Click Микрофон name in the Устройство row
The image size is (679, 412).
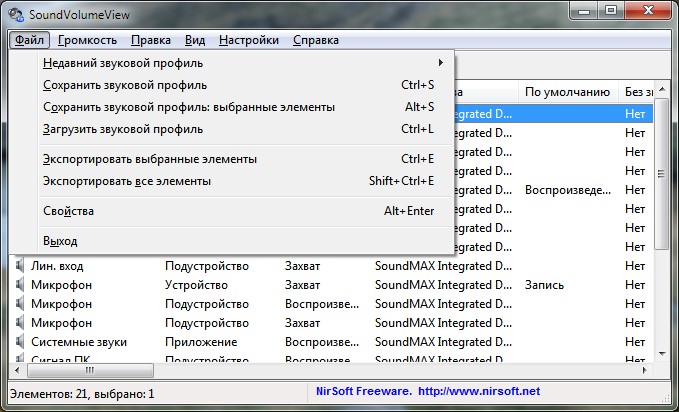[x=61, y=285]
